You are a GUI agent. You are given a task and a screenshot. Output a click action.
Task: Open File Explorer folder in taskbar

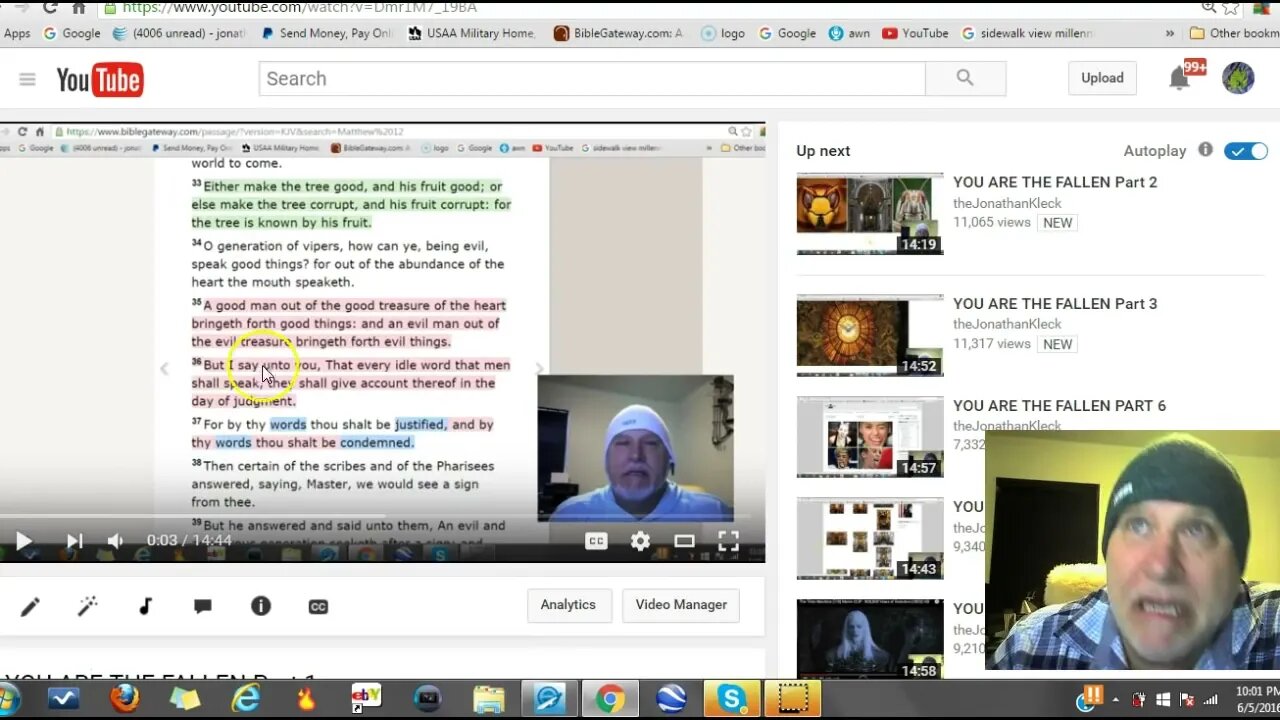click(x=488, y=699)
